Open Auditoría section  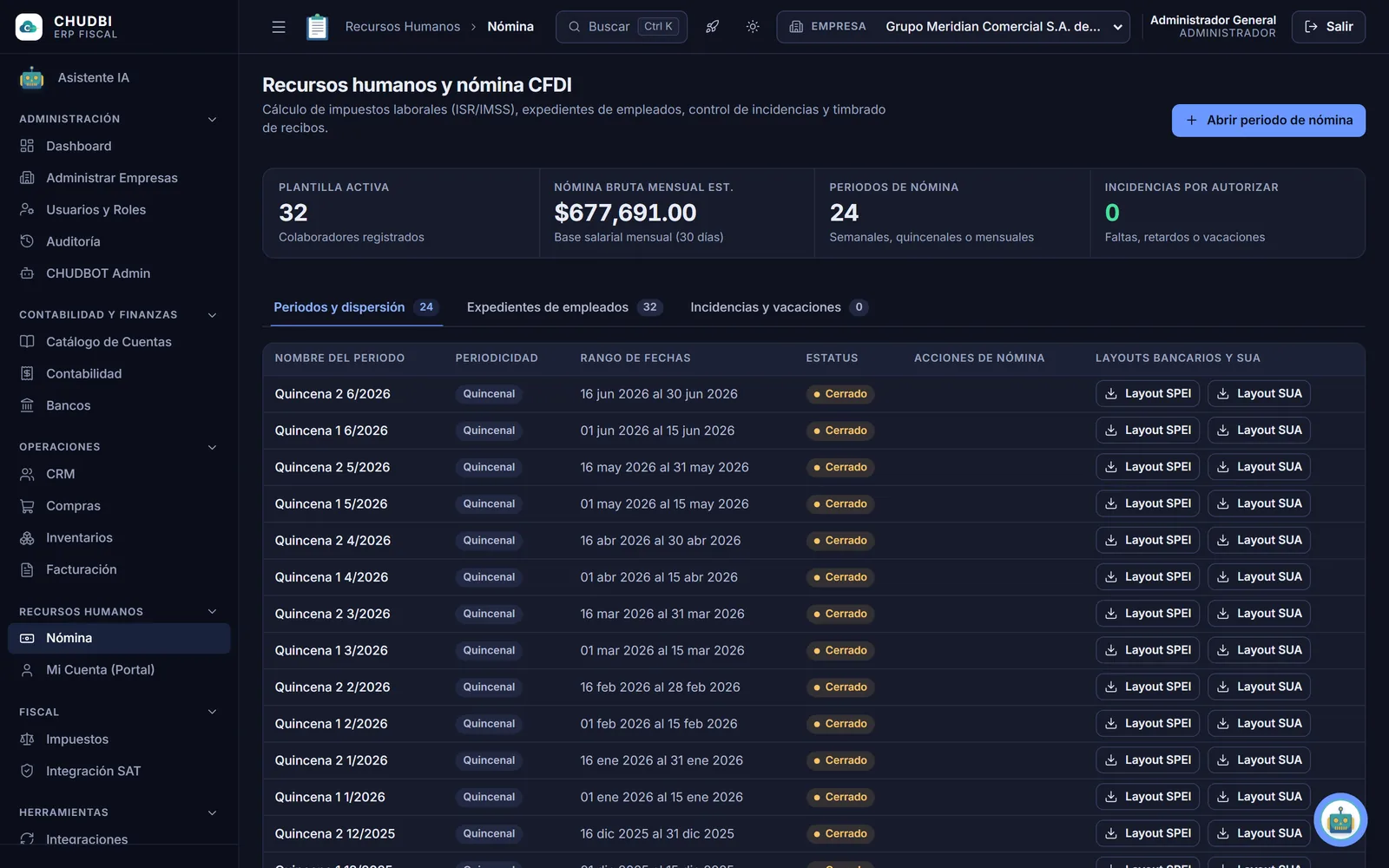point(119,241)
